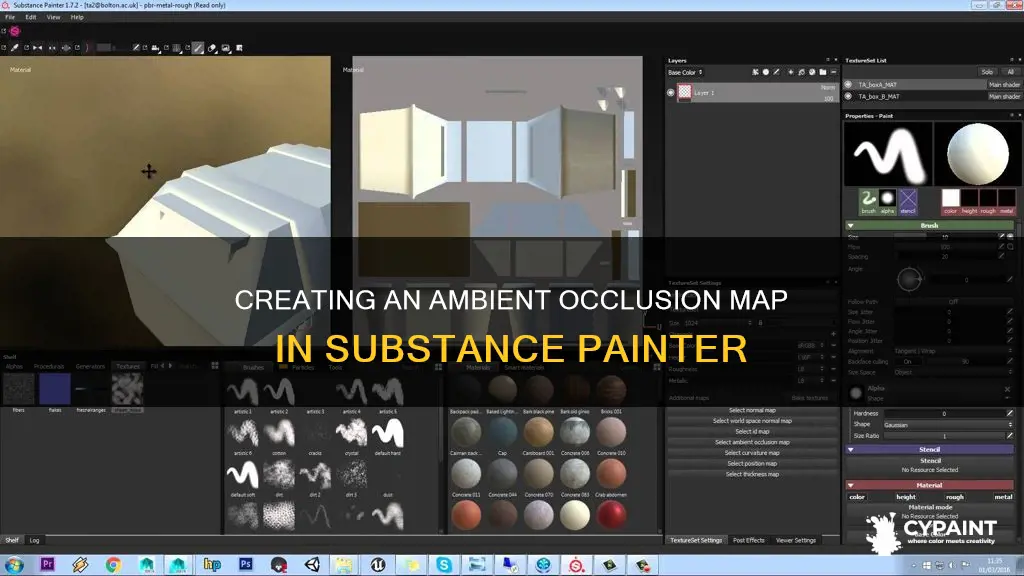This screenshot has height=576, width=1024.
Task: Select the default soft brush preset
Action: 243,477
